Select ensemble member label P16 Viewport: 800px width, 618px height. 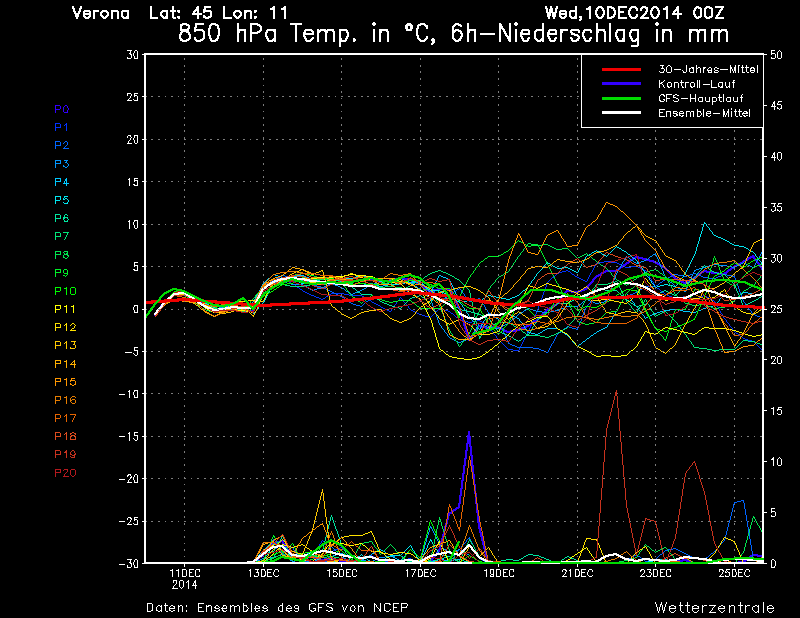pyautogui.click(x=65, y=400)
